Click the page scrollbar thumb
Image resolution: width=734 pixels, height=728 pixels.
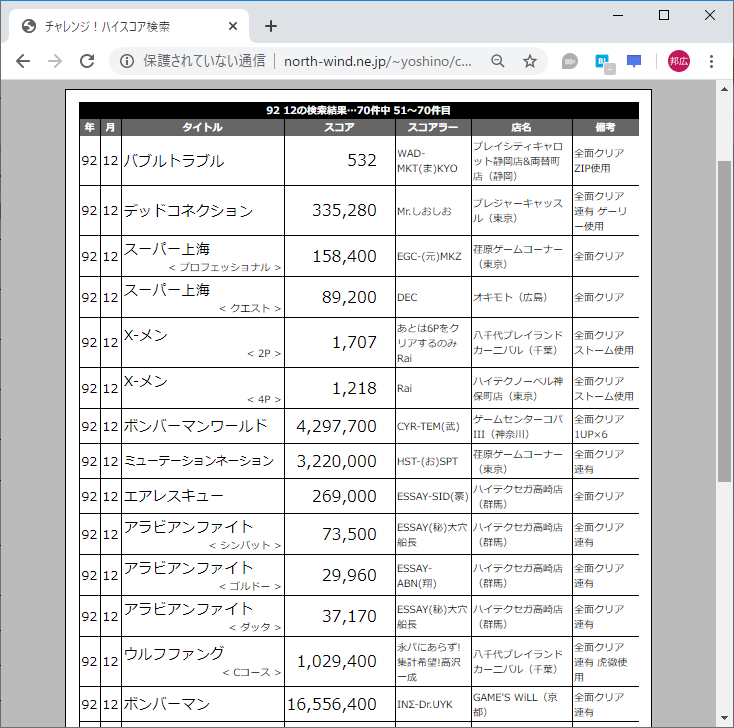(x=724, y=321)
